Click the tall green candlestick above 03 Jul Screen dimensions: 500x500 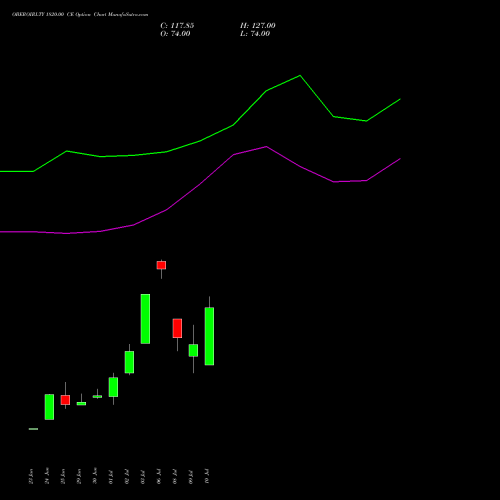pyautogui.click(x=145, y=319)
